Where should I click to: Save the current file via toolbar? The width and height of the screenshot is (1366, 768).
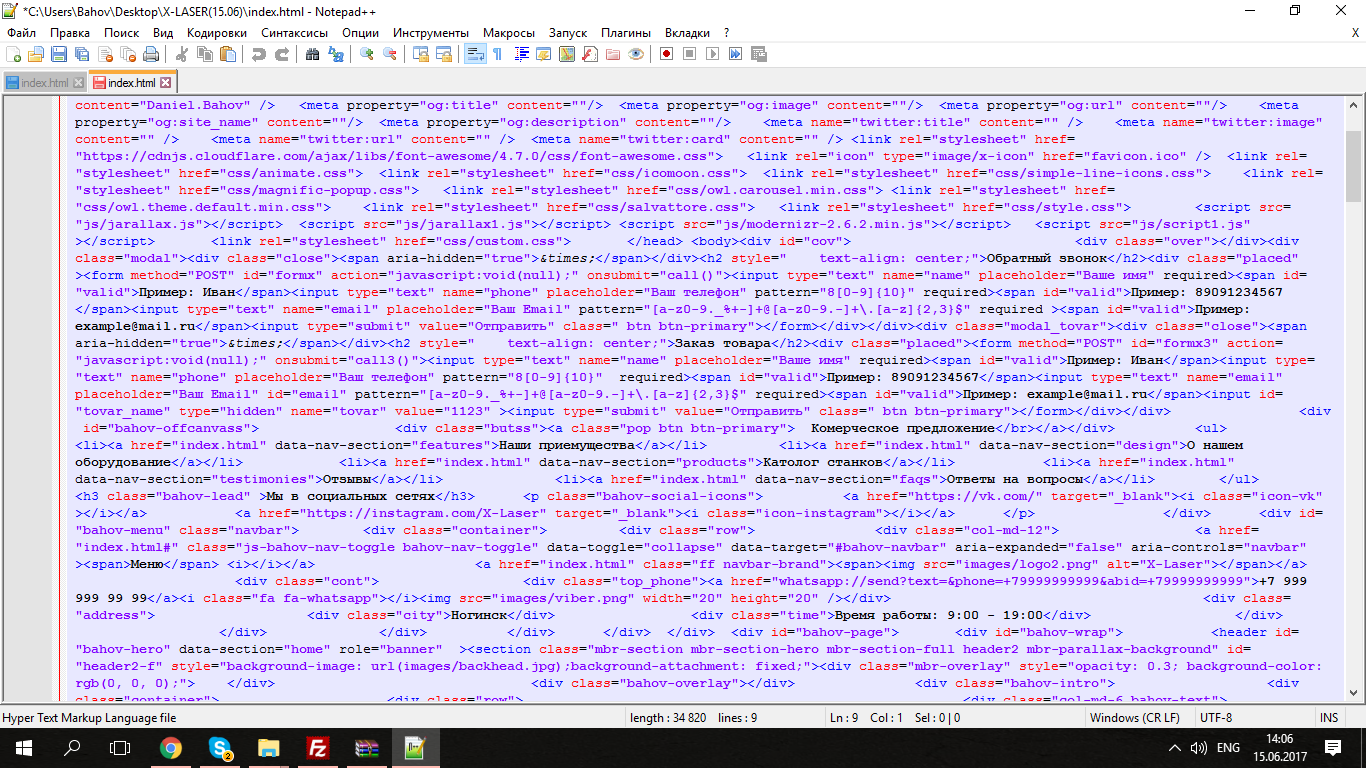[x=59, y=54]
